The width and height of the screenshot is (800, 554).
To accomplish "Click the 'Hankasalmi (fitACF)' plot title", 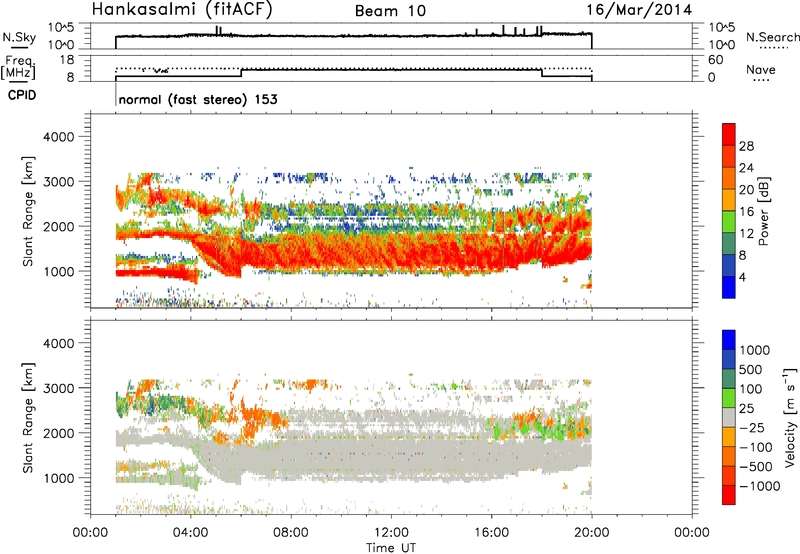I will (x=182, y=9).
